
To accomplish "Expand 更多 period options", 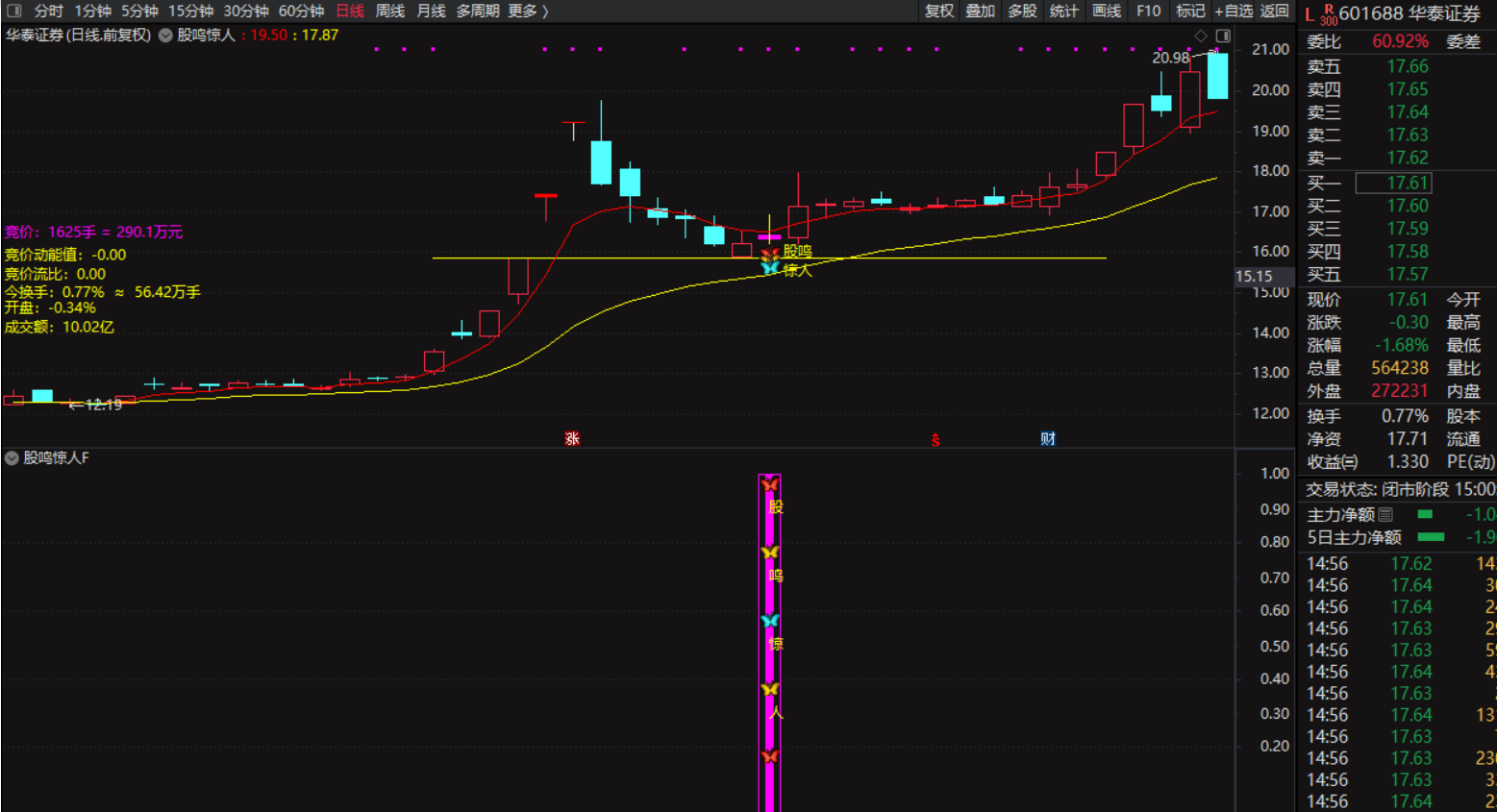I will click(x=528, y=11).
